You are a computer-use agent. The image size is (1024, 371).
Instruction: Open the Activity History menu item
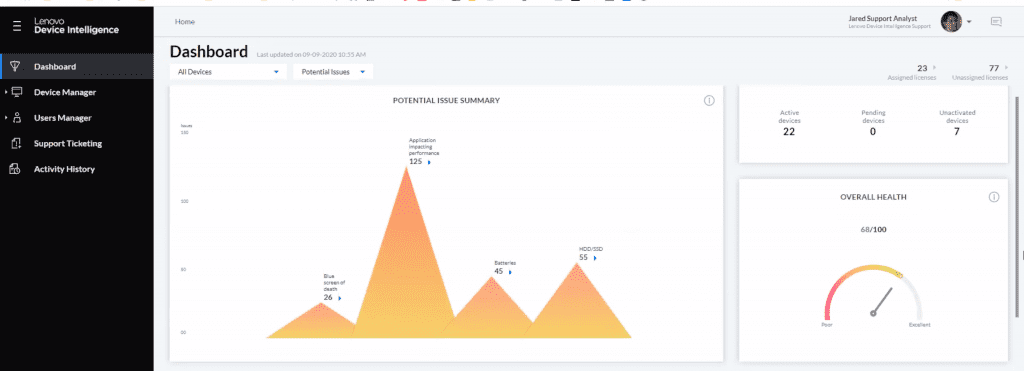coord(64,169)
